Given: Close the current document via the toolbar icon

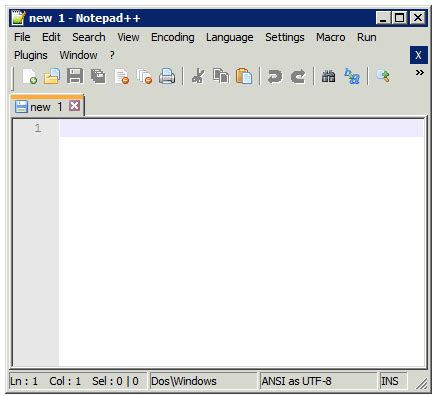Looking at the screenshot, I should click(122, 76).
